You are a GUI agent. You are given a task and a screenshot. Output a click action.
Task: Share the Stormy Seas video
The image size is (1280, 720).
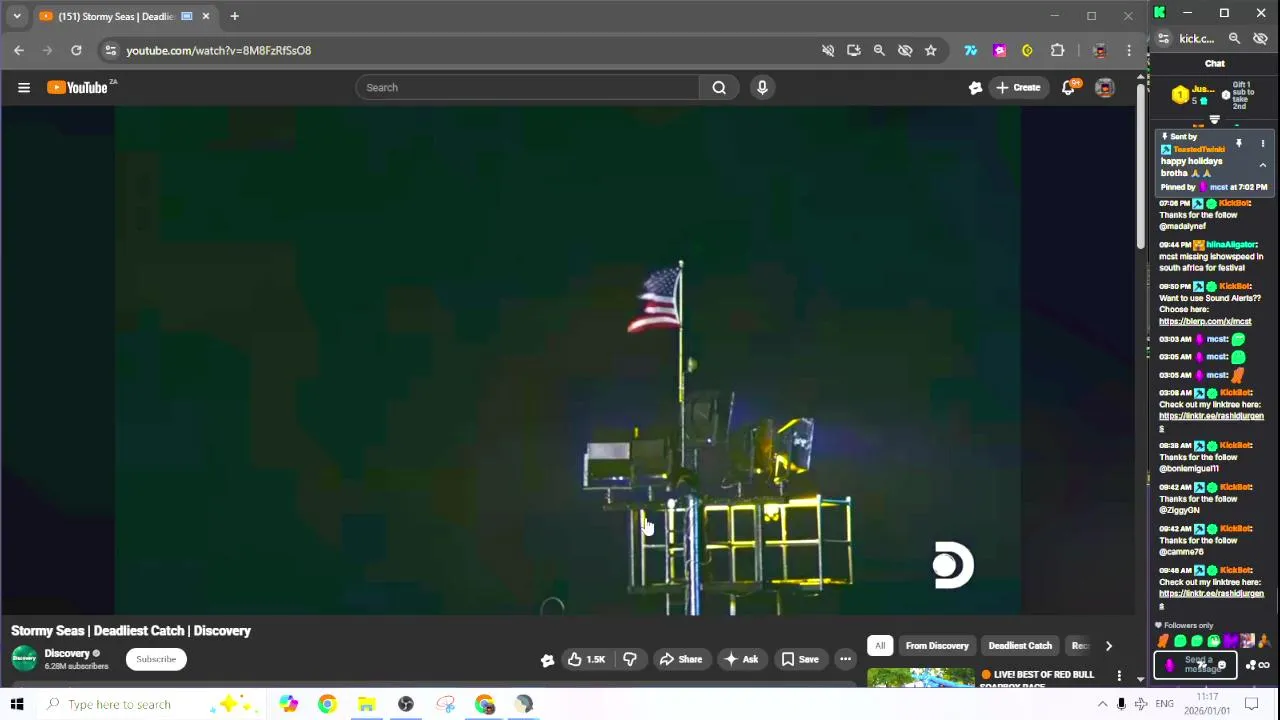tap(681, 659)
